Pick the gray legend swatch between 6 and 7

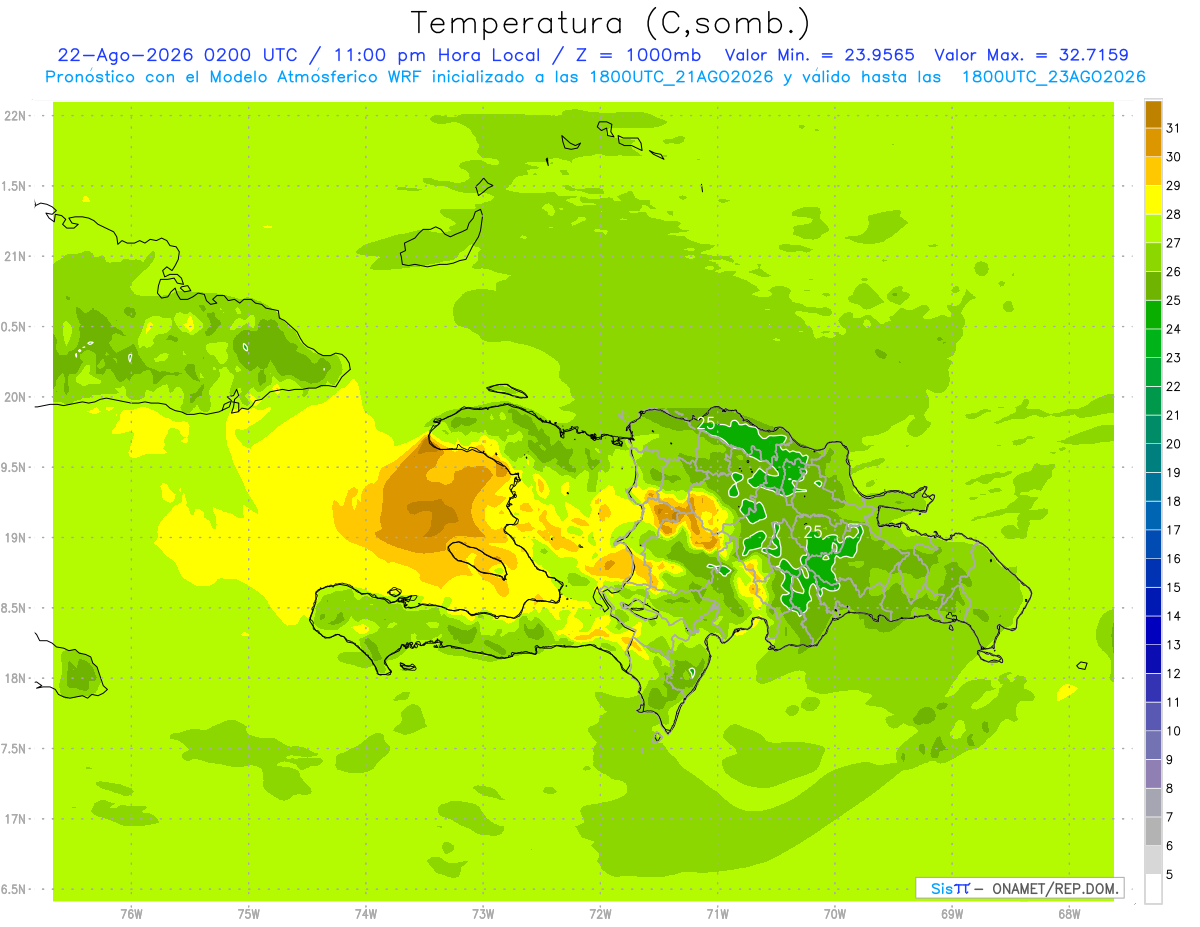[1153, 832]
